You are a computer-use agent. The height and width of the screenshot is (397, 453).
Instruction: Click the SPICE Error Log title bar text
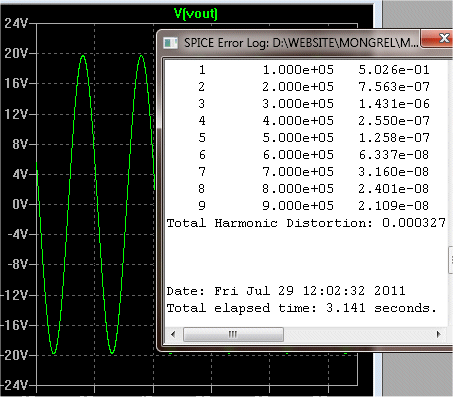coord(301,43)
